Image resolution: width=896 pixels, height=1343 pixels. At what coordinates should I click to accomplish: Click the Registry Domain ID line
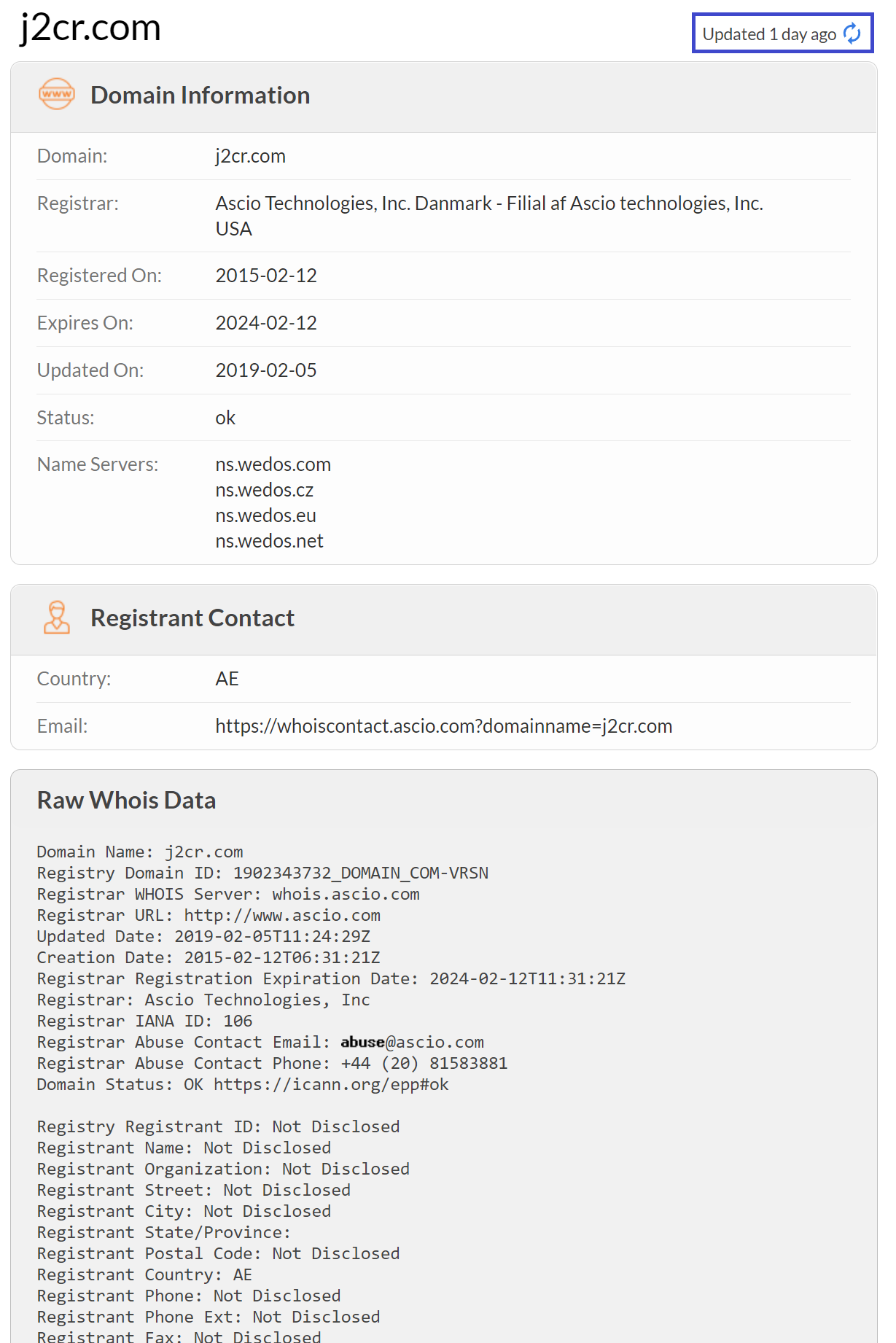[262, 873]
